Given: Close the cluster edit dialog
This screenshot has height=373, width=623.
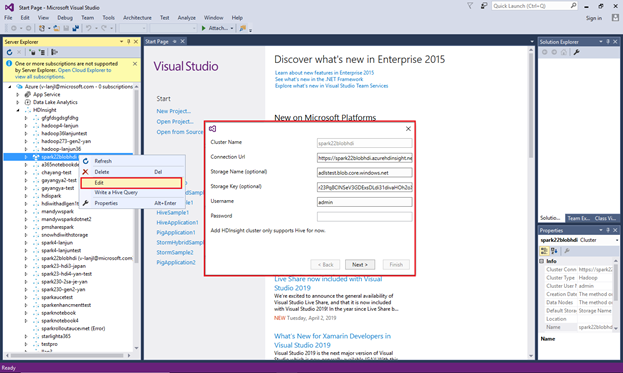Looking at the screenshot, I should point(408,129).
